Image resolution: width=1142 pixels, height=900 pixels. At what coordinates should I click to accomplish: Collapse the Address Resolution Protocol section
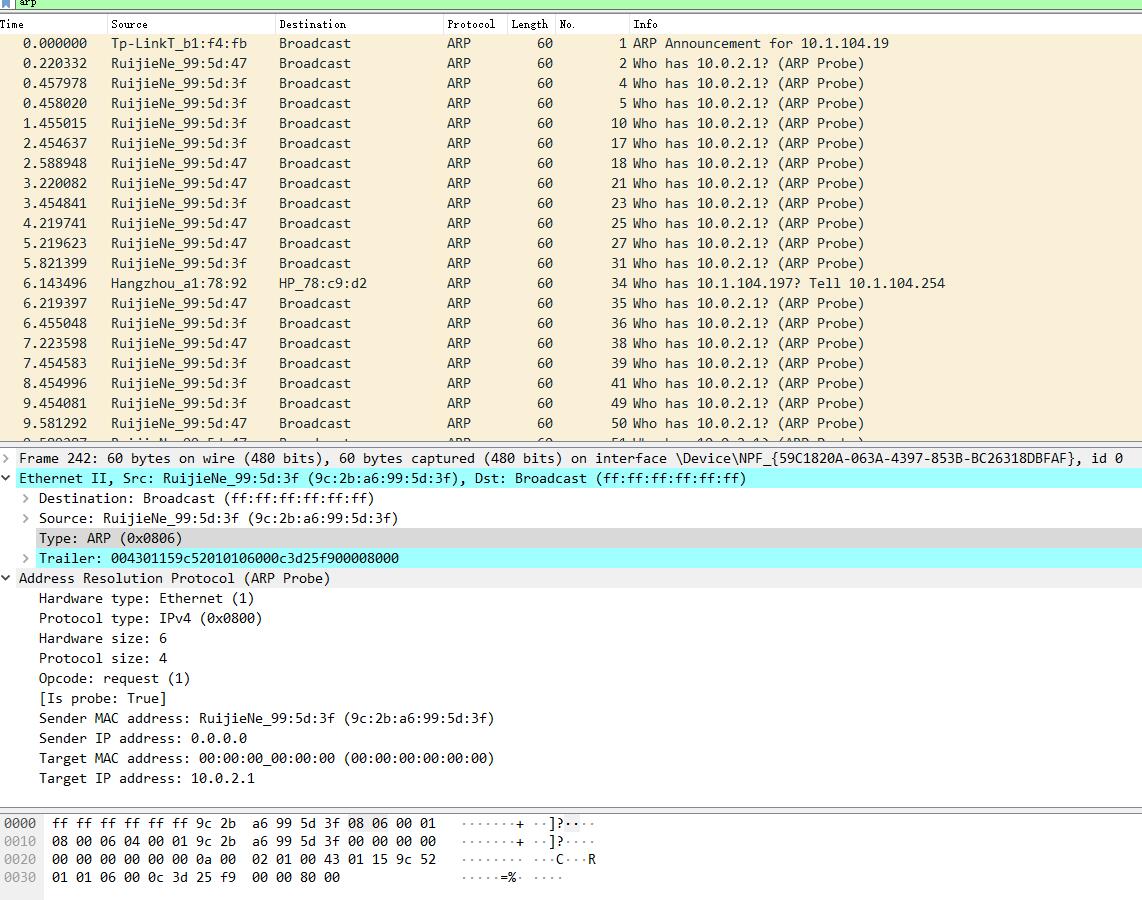(7, 578)
